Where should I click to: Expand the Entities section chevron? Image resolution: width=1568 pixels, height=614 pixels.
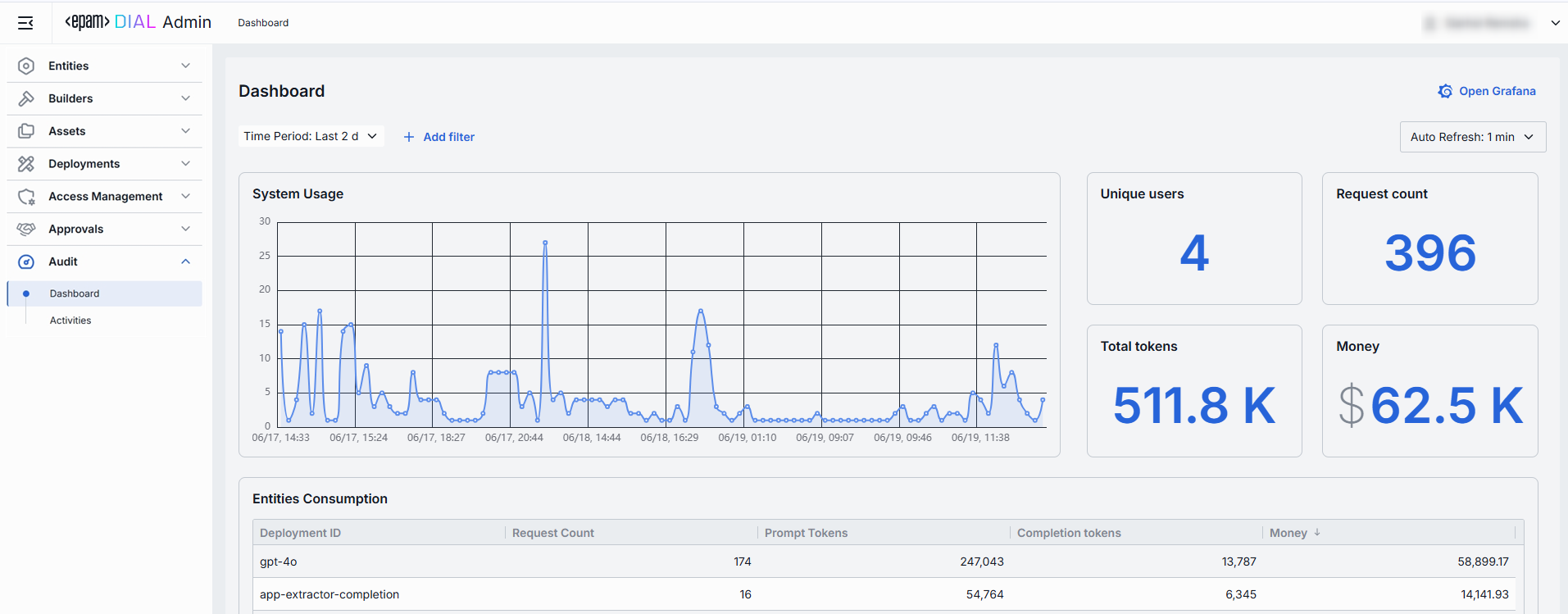click(x=185, y=66)
